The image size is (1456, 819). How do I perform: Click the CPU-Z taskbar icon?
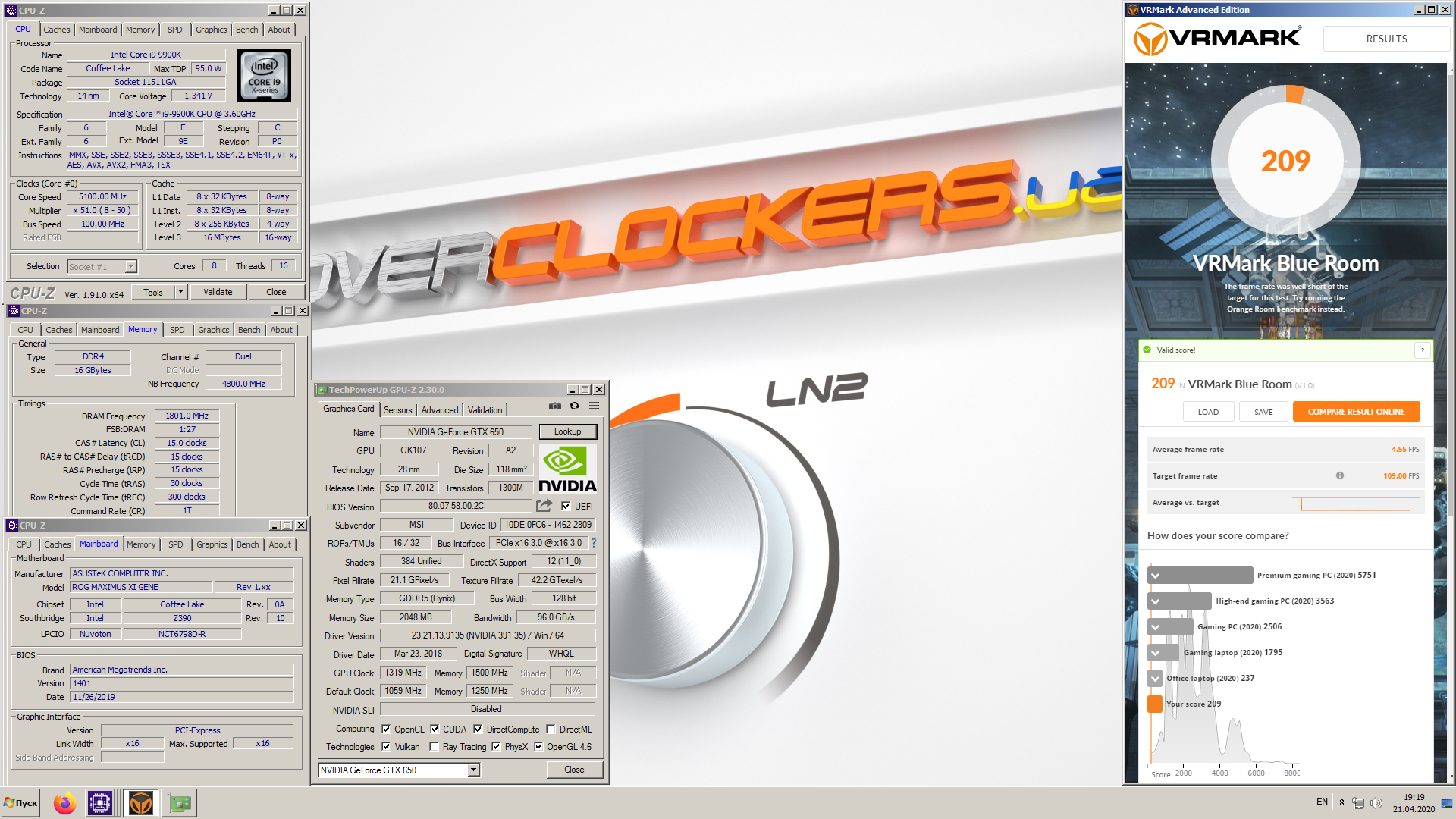click(100, 803)
